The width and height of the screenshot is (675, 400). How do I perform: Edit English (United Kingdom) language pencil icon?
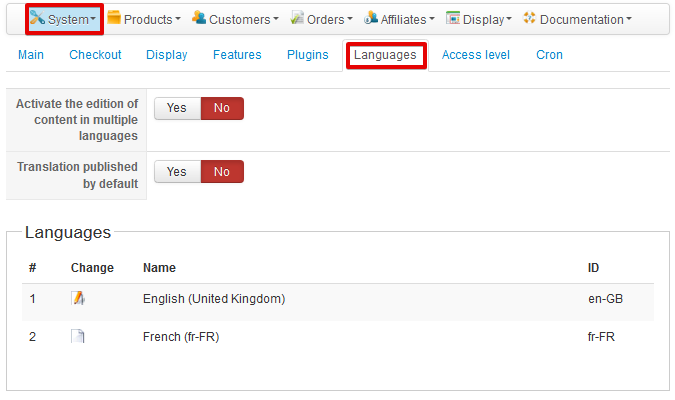pos(78,298)
